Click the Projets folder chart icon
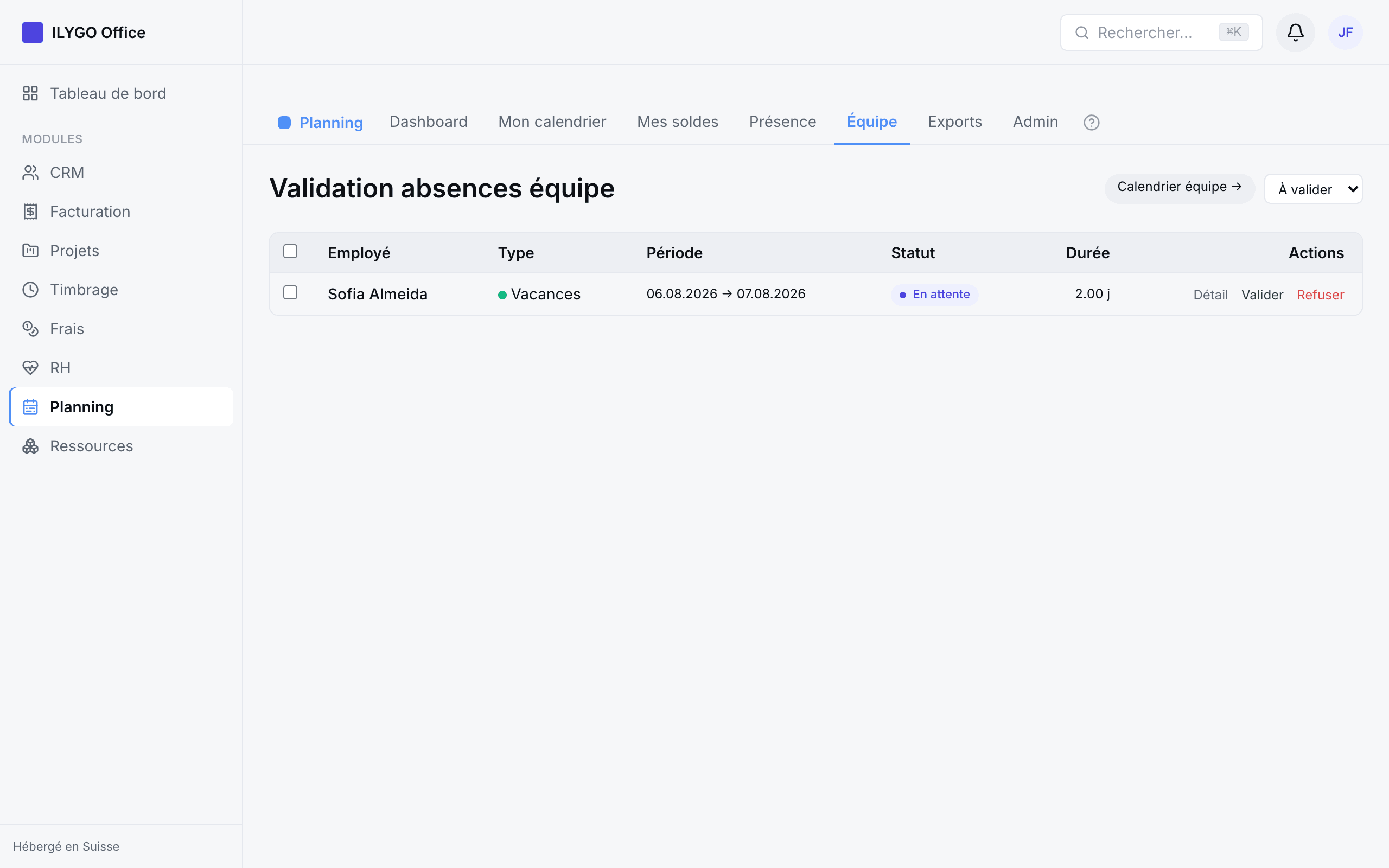The width and height of the screenshot is (1389, 868). (x=30, y=251)
